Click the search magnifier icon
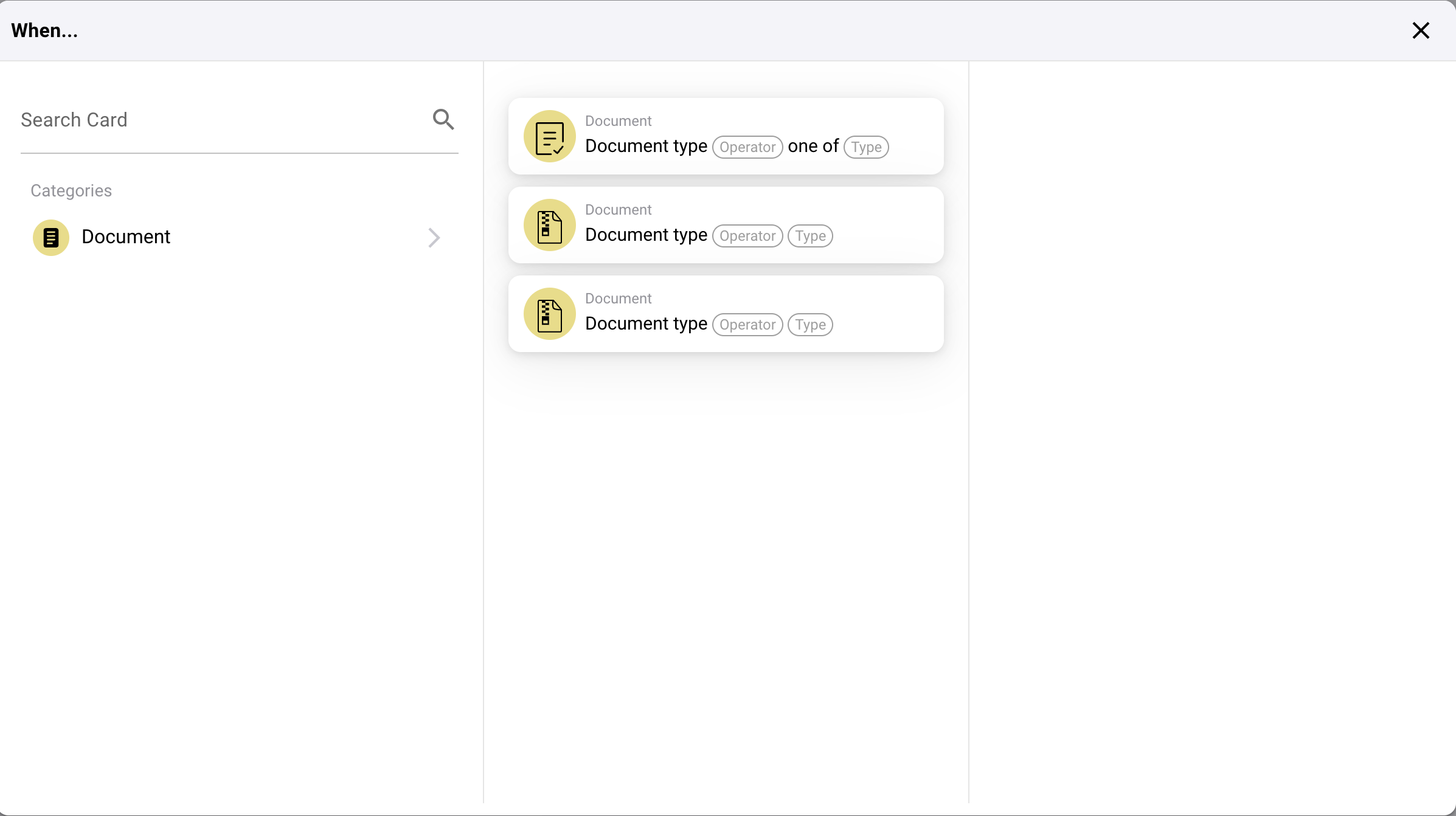 443,119
